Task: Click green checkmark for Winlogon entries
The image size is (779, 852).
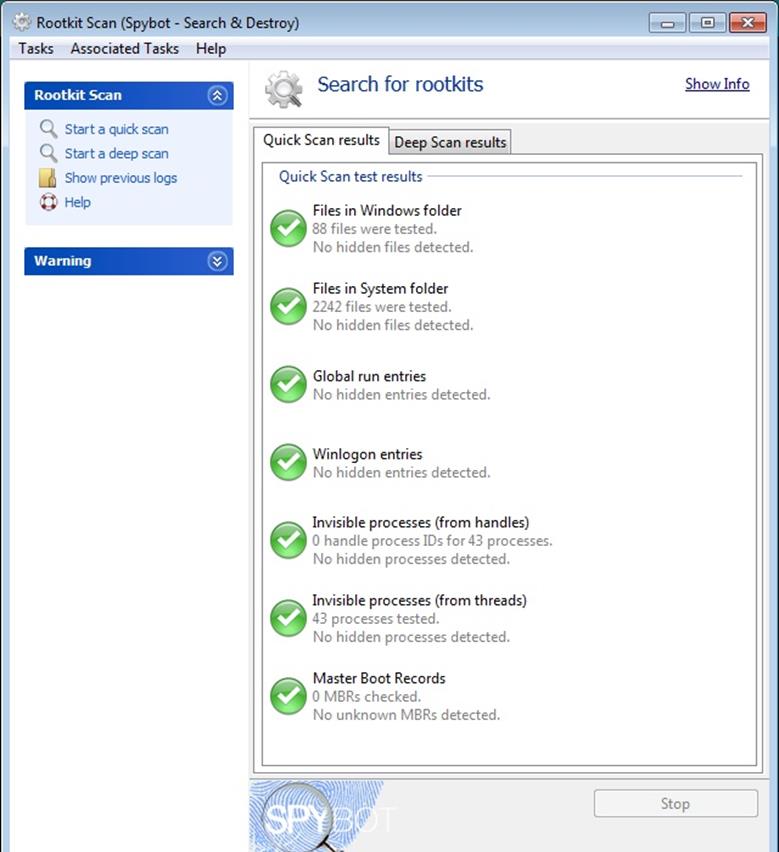Action: pyautogui.click(x=288, y=462)
